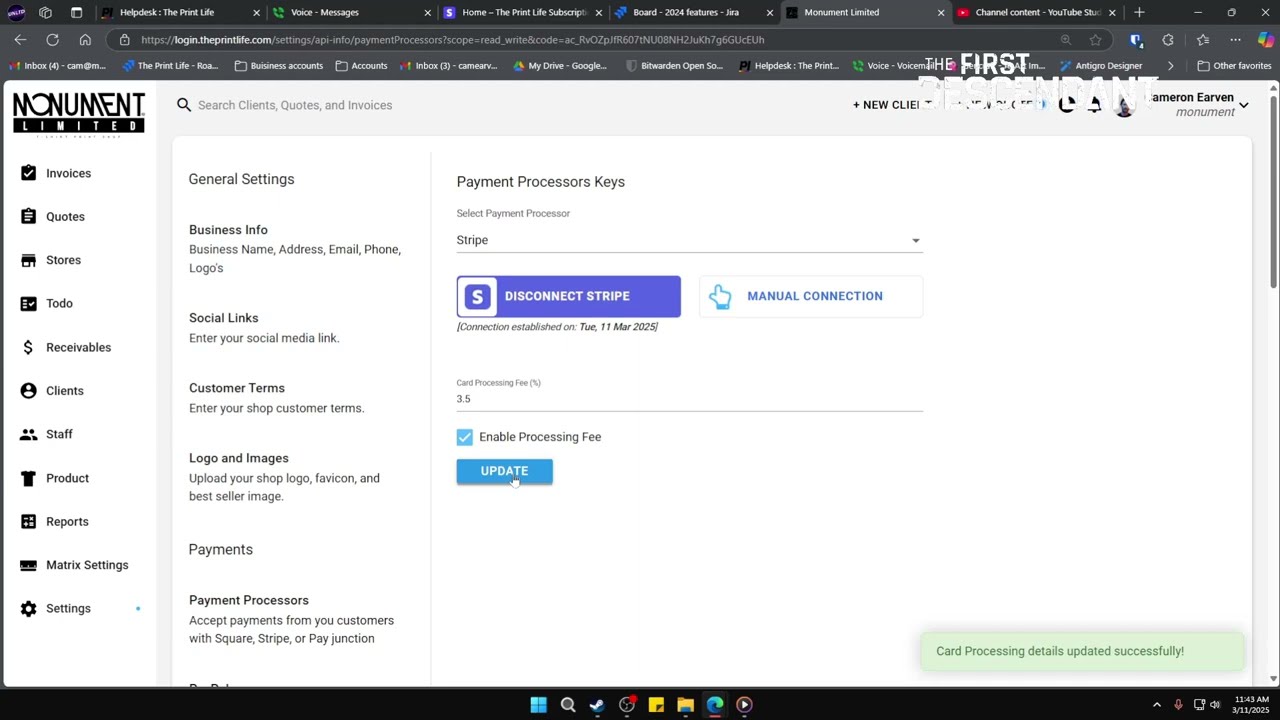Click the browser address bar URL
This screenshot has width=1280, height=720.
click(452, 39)
